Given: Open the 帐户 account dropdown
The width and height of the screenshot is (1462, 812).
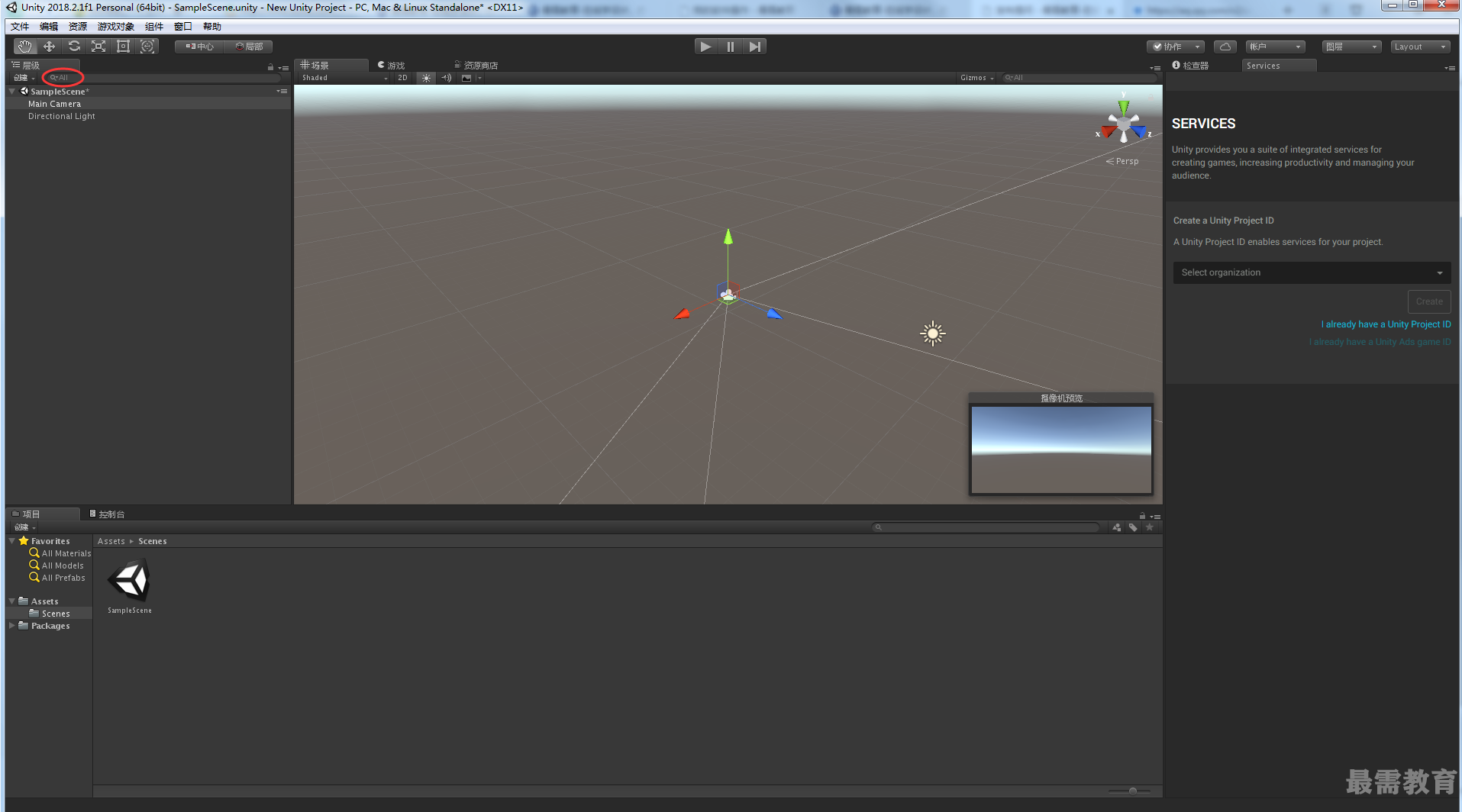Looking at the screenshot, I should click(1276, 47).
